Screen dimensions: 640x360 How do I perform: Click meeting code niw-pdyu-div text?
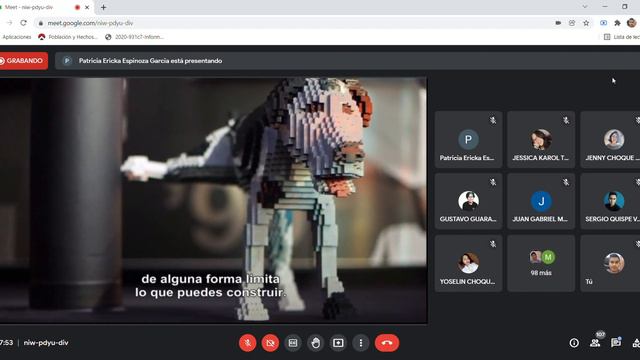tap(46, 343)
